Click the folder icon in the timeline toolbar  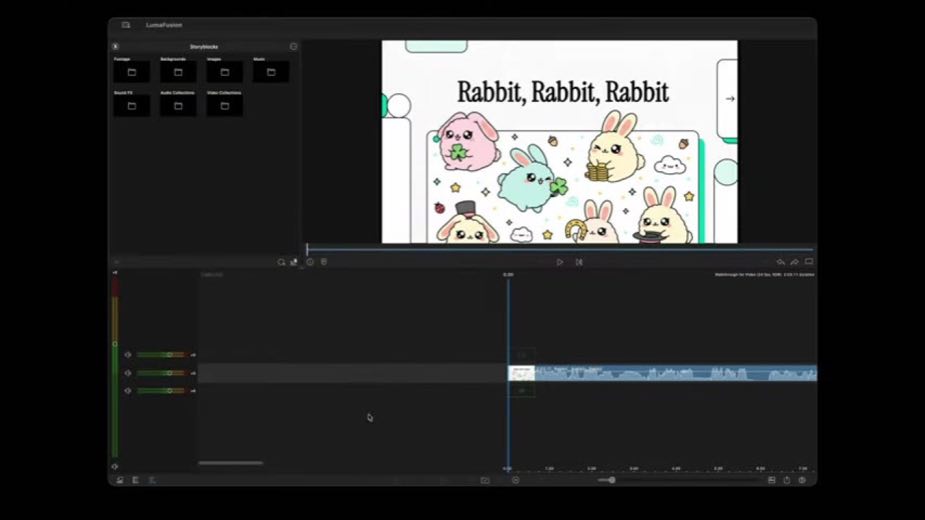pos(485,480)
